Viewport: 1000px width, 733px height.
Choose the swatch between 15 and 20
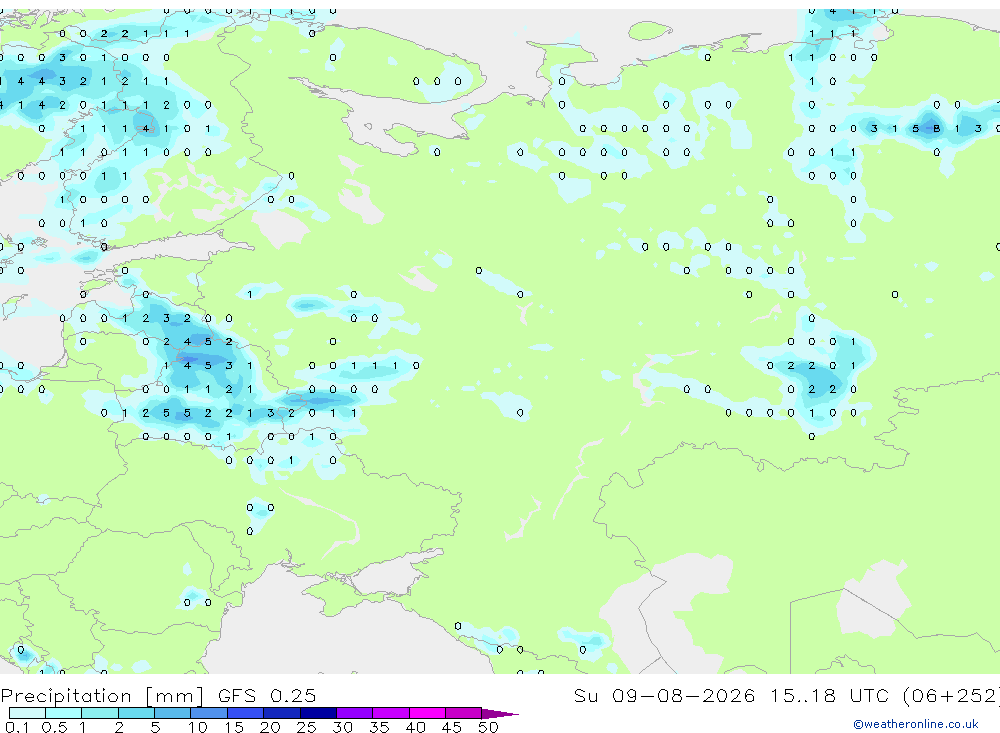coord(246,713)
